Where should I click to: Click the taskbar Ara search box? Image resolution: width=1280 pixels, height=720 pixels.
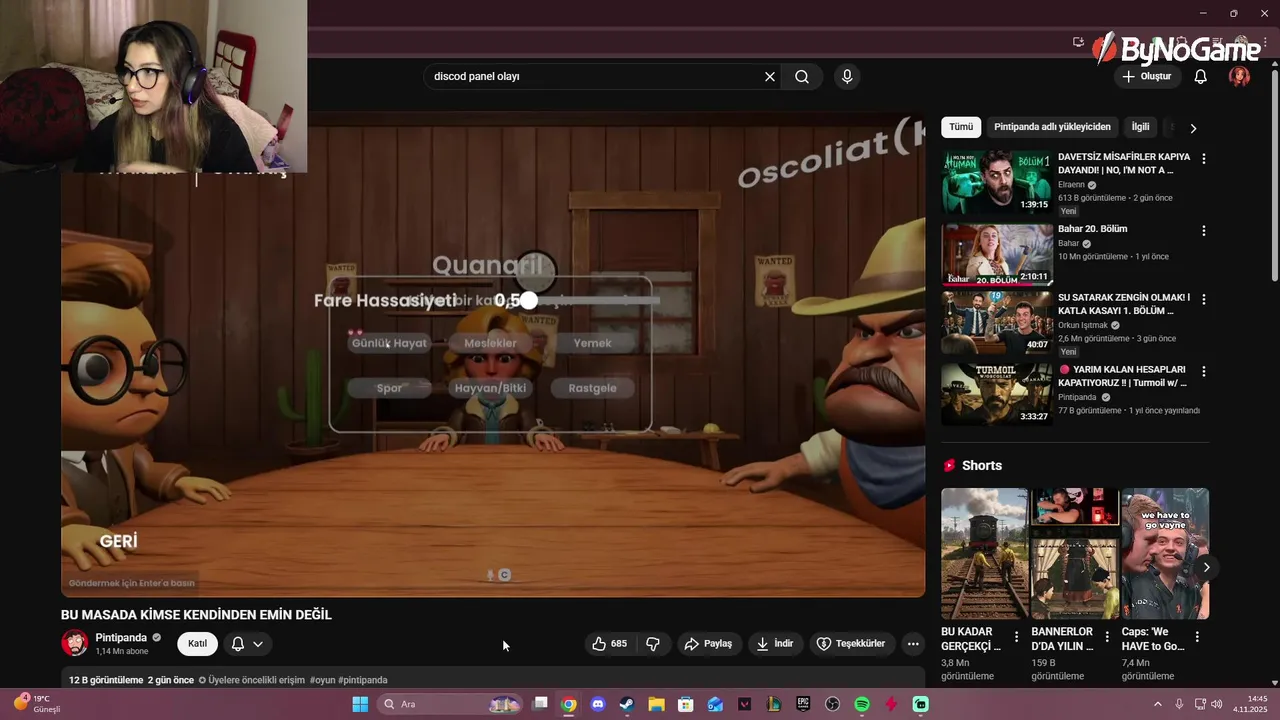pyautogui.click(x=450, y=704)
